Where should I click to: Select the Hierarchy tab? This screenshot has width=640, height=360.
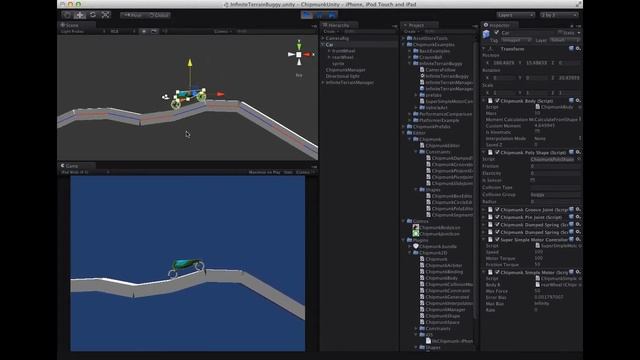(339, 25)
